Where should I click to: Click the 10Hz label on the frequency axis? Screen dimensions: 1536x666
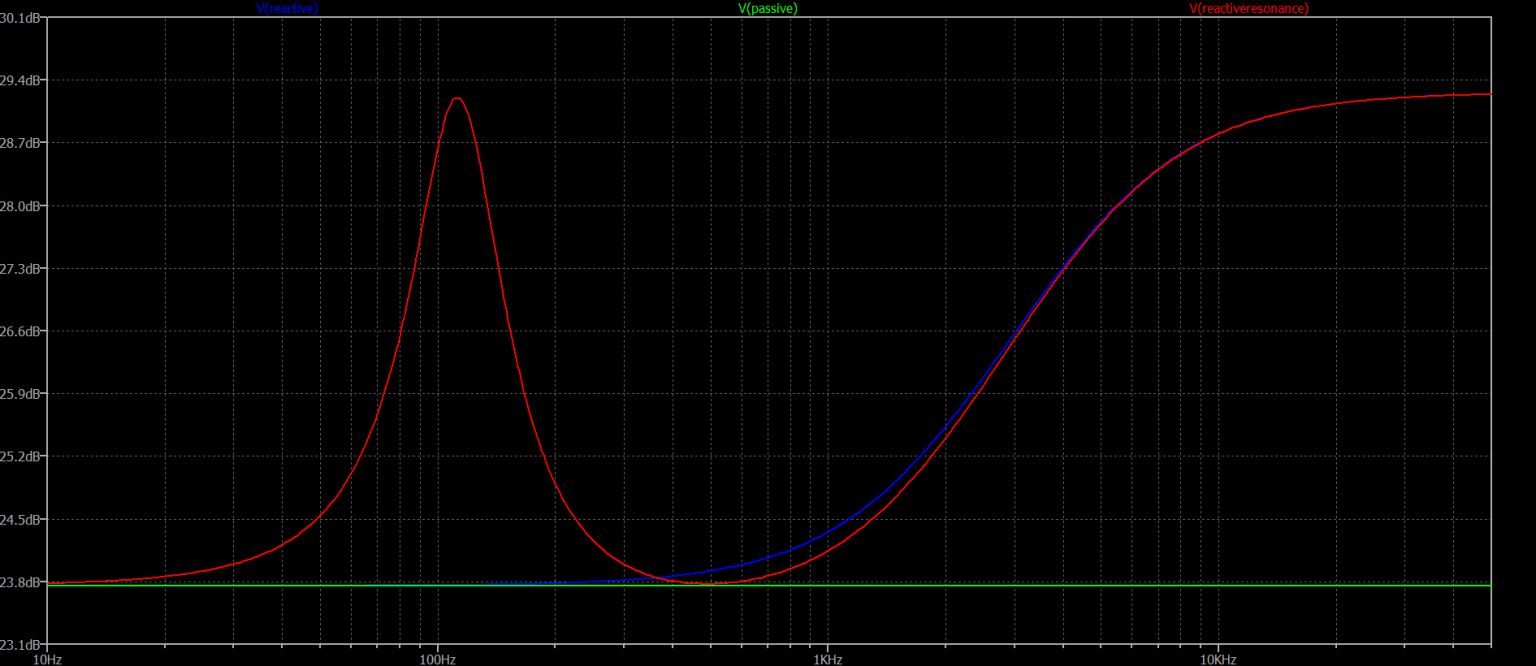click(47, 659)
